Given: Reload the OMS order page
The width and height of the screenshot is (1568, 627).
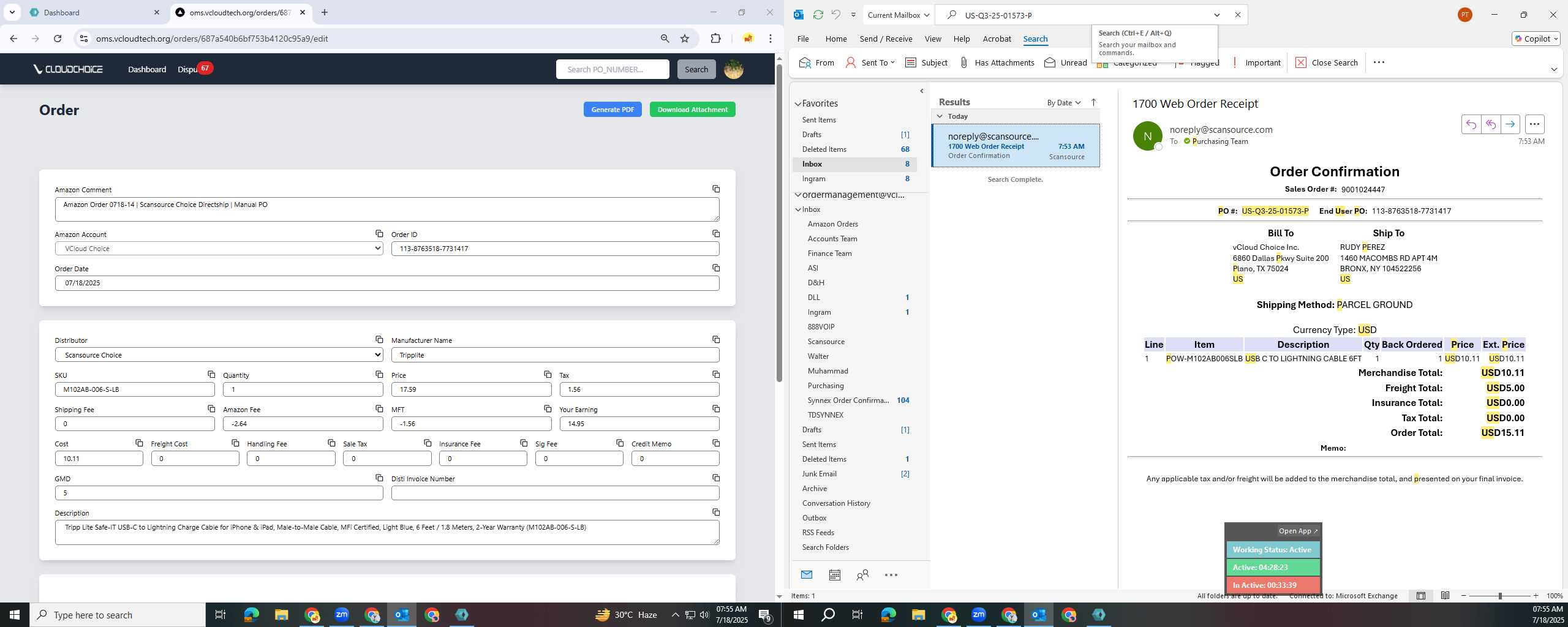Looking at the screenshot, I should [x=58, y=39].
